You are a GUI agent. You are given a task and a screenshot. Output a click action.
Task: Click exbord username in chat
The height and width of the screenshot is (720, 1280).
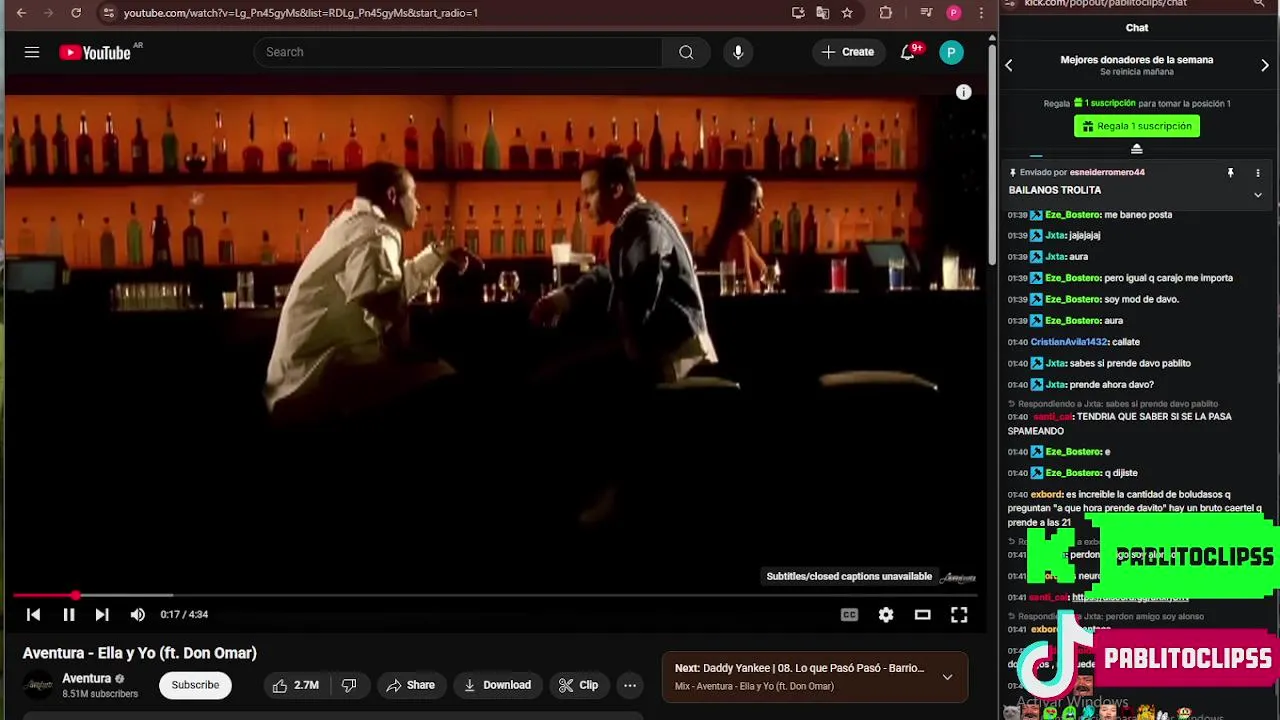tap(1046, 494)
